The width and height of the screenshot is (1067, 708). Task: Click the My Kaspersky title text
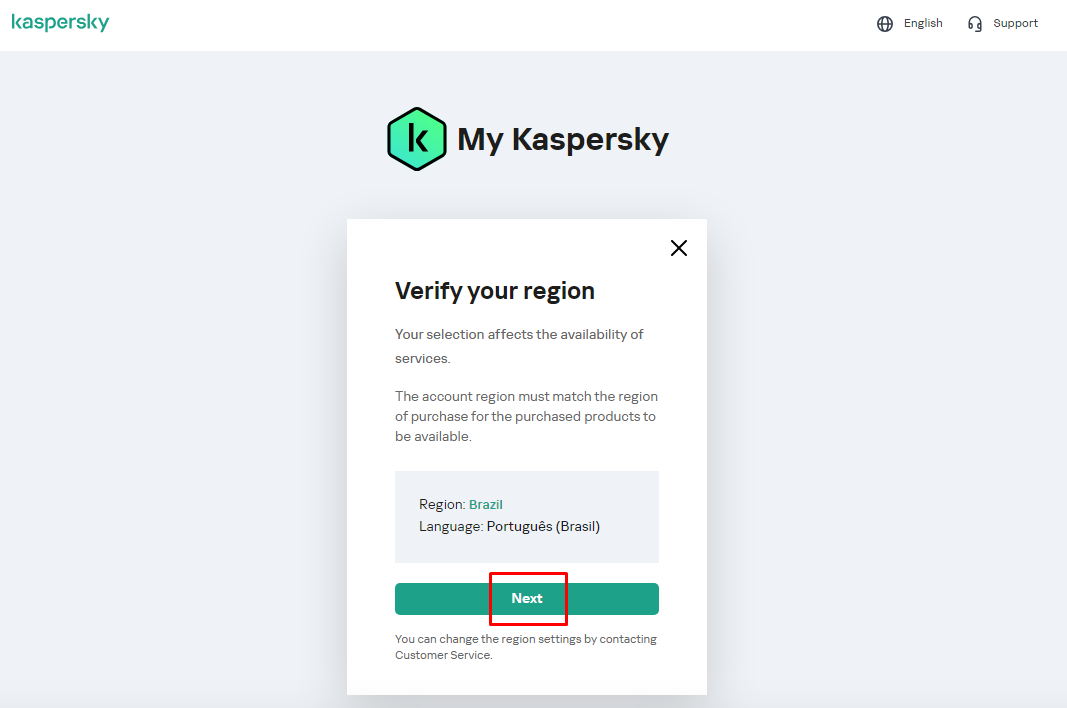click(x=562, y=140)
